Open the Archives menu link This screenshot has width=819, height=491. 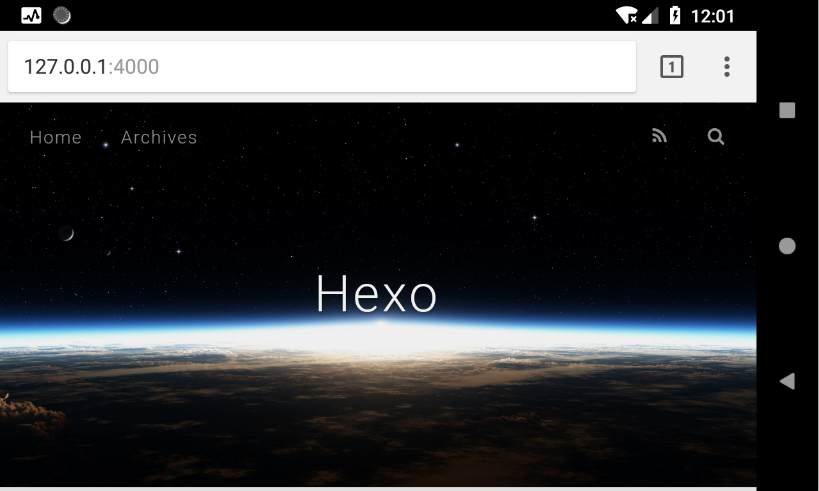159,137
